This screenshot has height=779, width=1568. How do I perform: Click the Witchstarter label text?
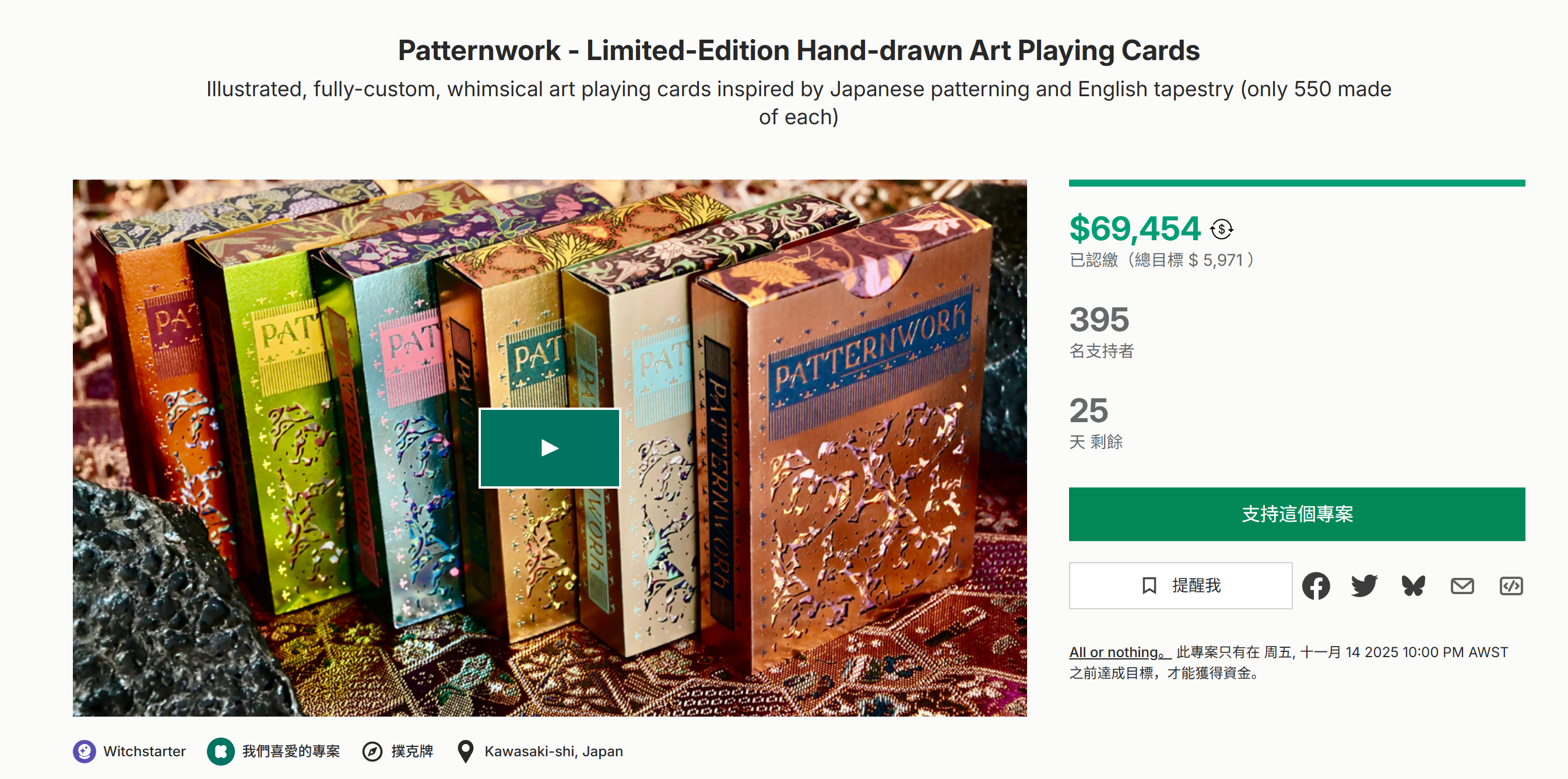coord(144,751)
